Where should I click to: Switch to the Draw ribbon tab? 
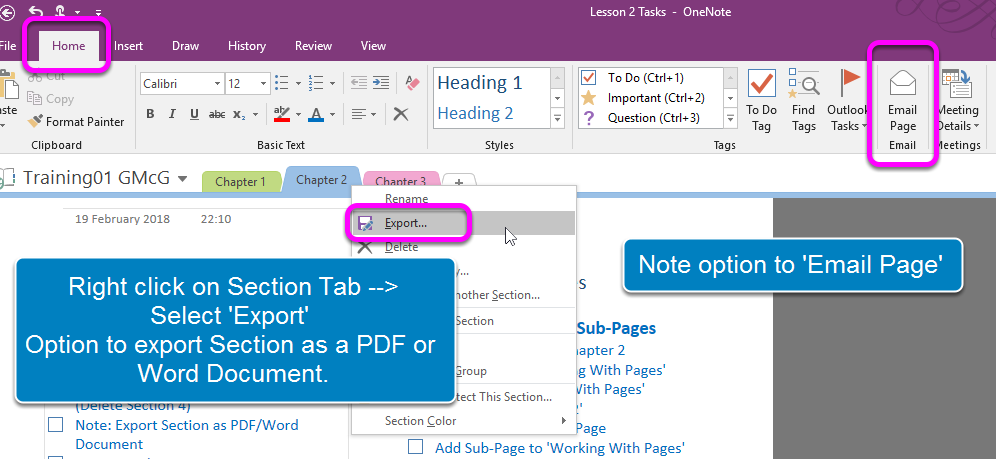[185, 46]
